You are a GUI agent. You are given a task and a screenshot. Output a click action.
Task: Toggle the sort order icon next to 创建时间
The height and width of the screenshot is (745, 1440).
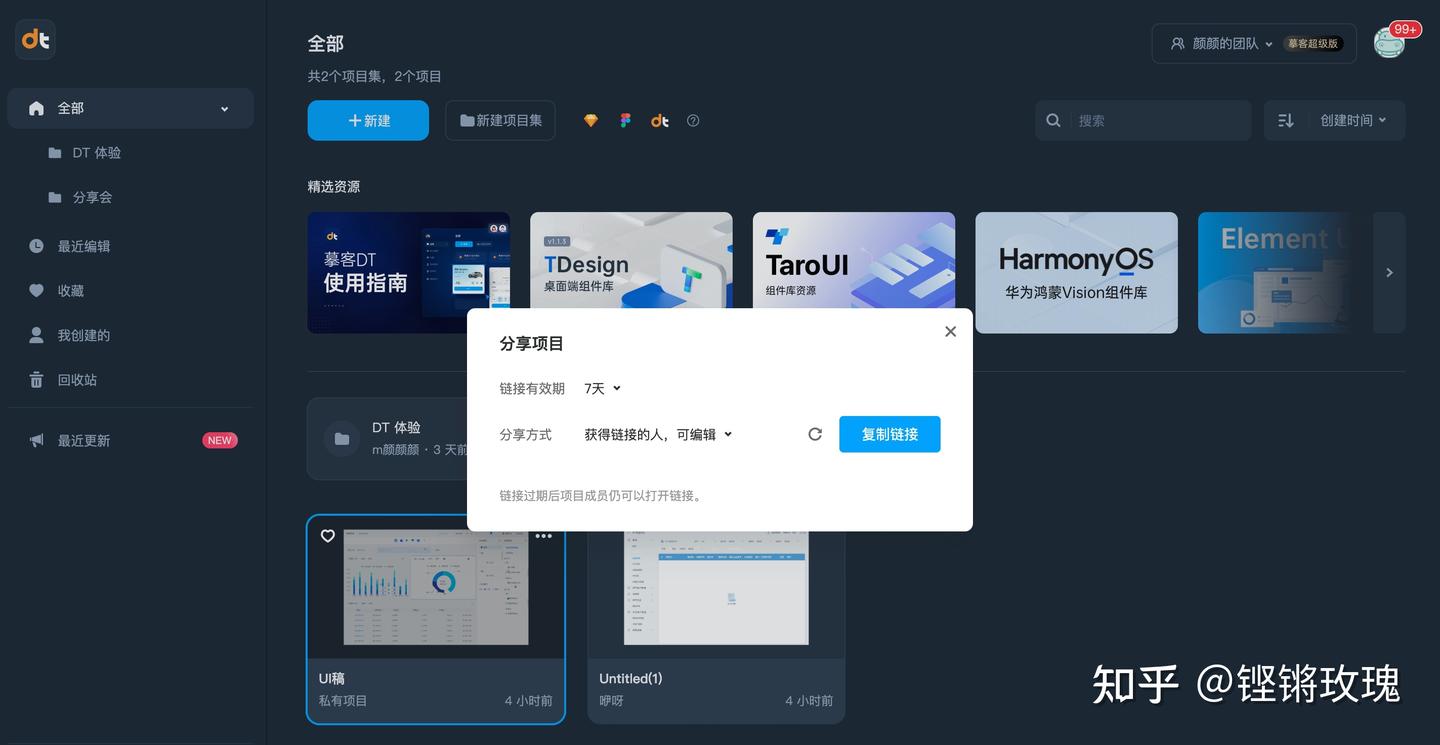[1287, 120]
